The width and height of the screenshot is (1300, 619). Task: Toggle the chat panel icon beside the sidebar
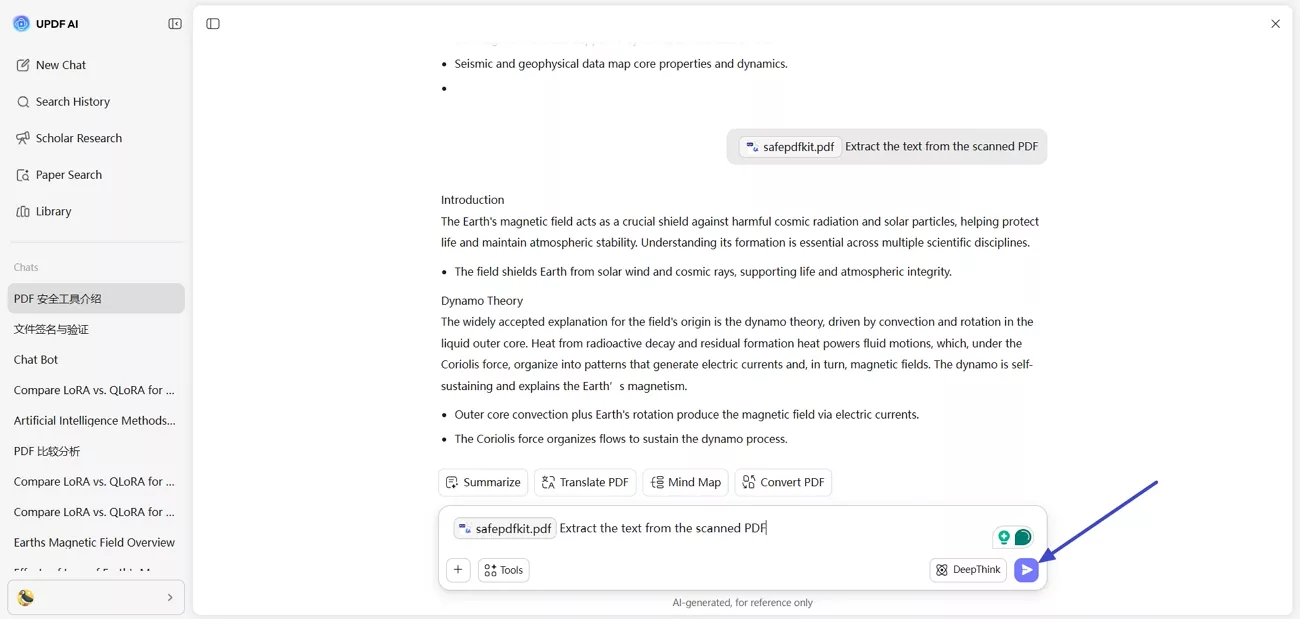click(x=213, y=24)
